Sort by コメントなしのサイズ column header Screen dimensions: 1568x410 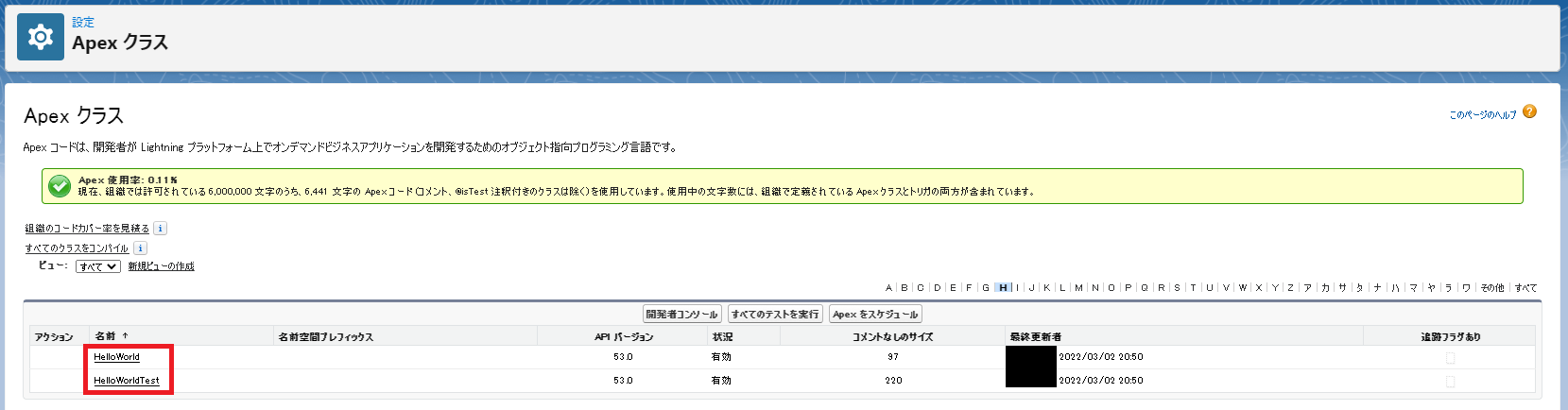point(893,337)
